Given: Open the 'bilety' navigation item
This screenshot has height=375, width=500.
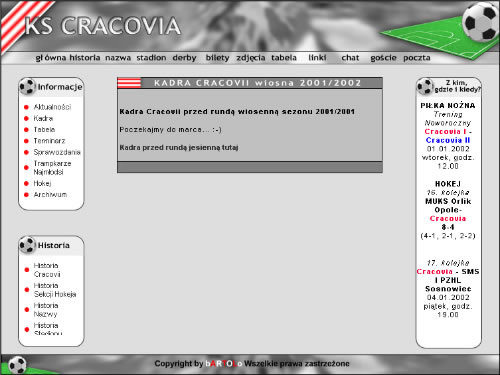Looking at the screenshot, I should (x=217, y=58).
